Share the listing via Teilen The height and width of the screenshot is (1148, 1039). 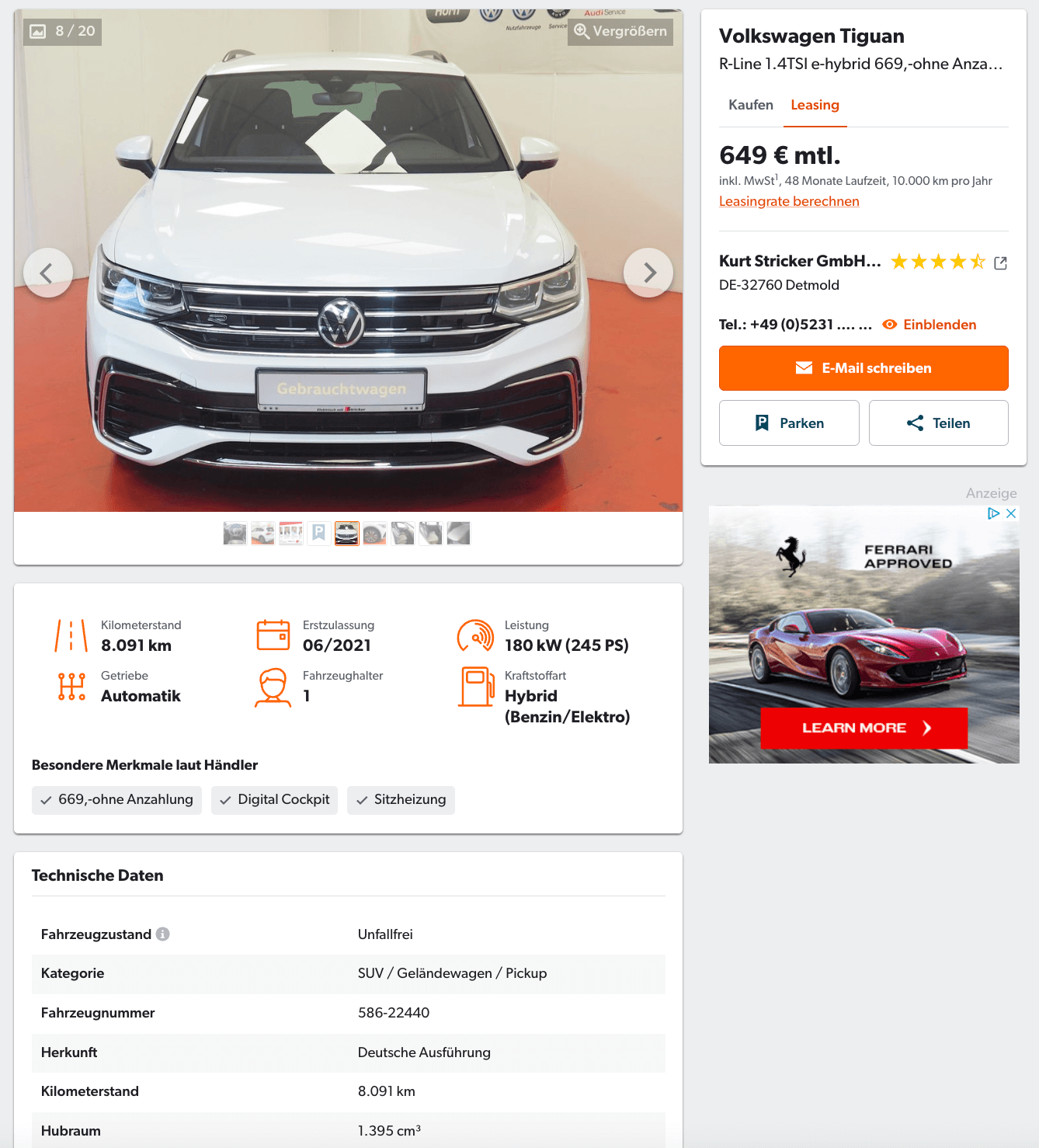coord(939,423)
